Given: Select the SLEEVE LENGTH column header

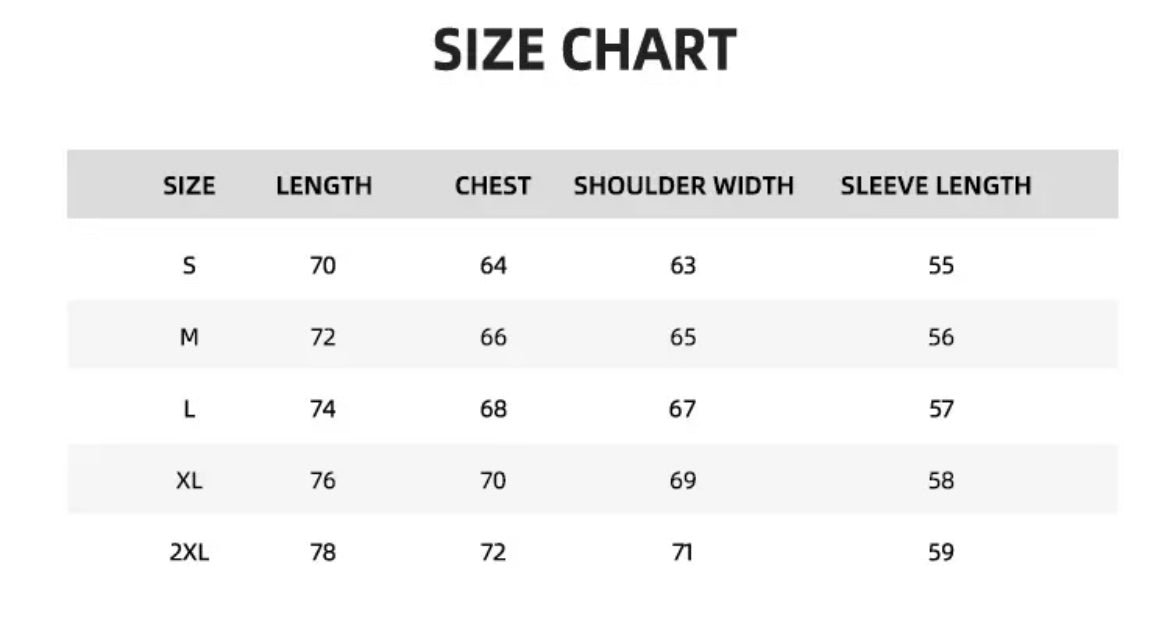Looking at the screenshot, I should [936, 186].
